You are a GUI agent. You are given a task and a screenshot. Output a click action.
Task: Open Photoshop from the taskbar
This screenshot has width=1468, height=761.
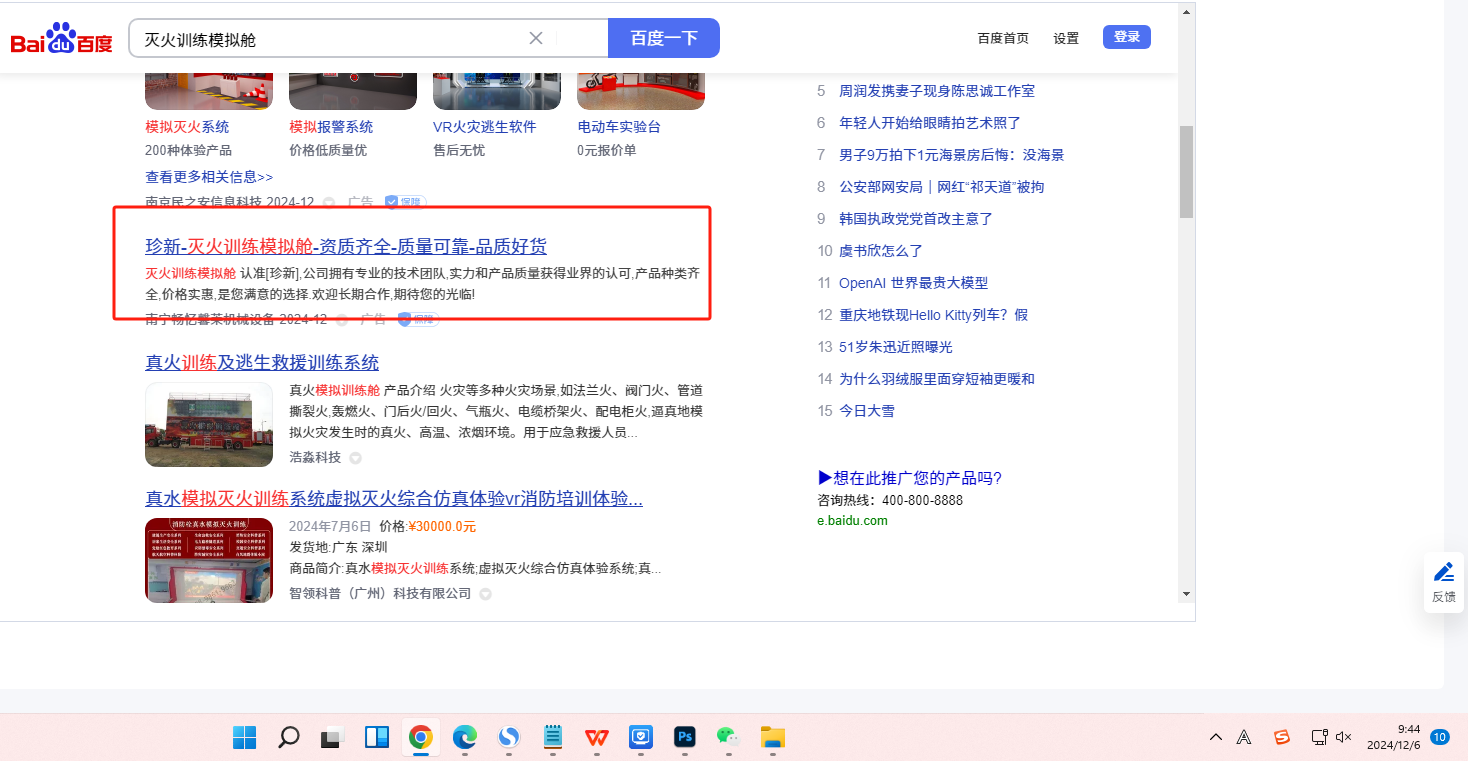[x=685, y=738]
